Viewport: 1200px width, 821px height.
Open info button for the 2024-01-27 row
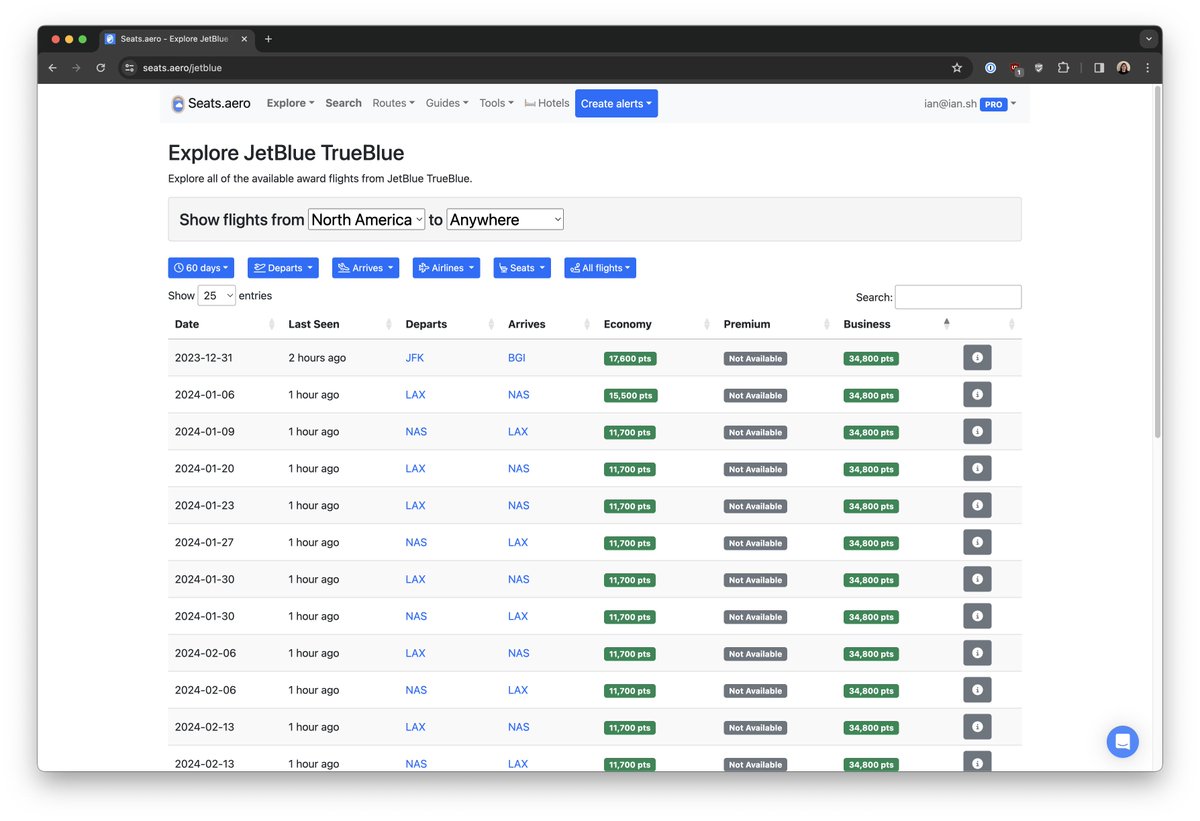(977, 542)
